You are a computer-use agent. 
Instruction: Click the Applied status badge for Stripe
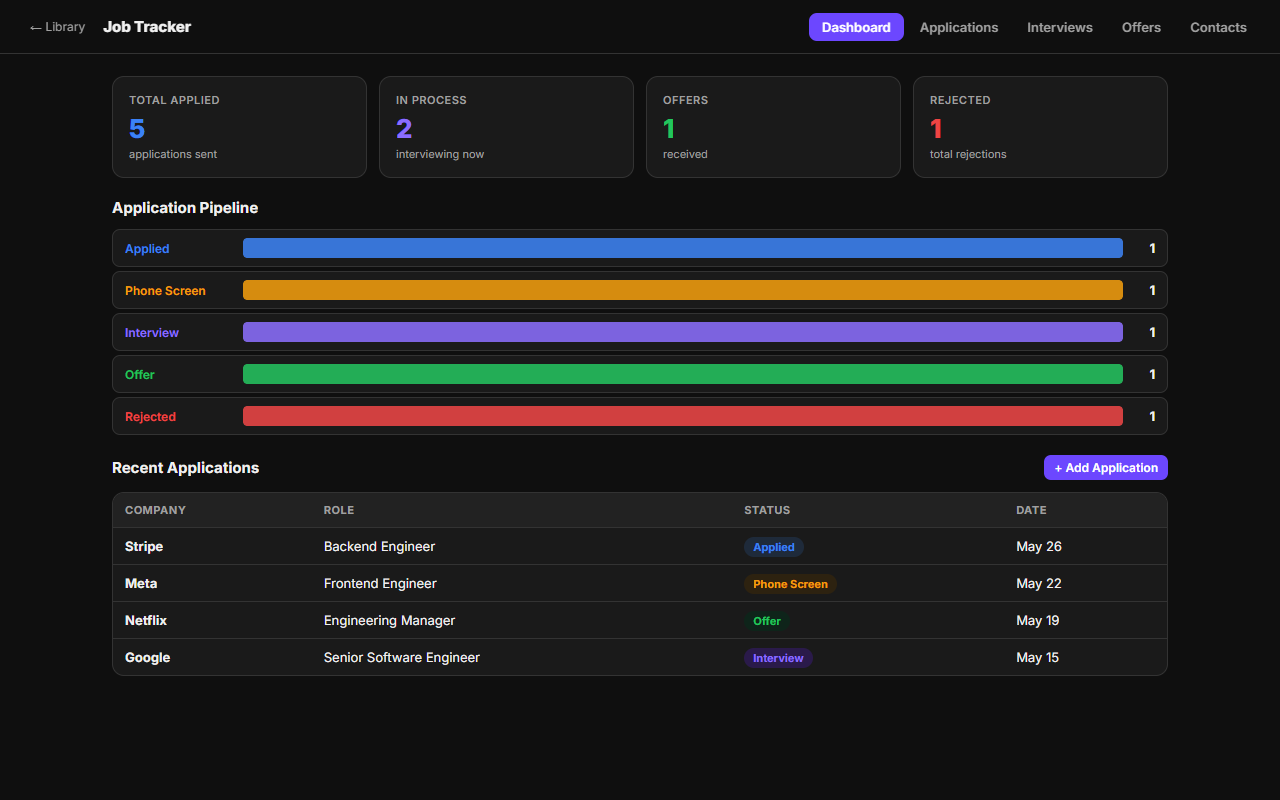click(774, 547)
